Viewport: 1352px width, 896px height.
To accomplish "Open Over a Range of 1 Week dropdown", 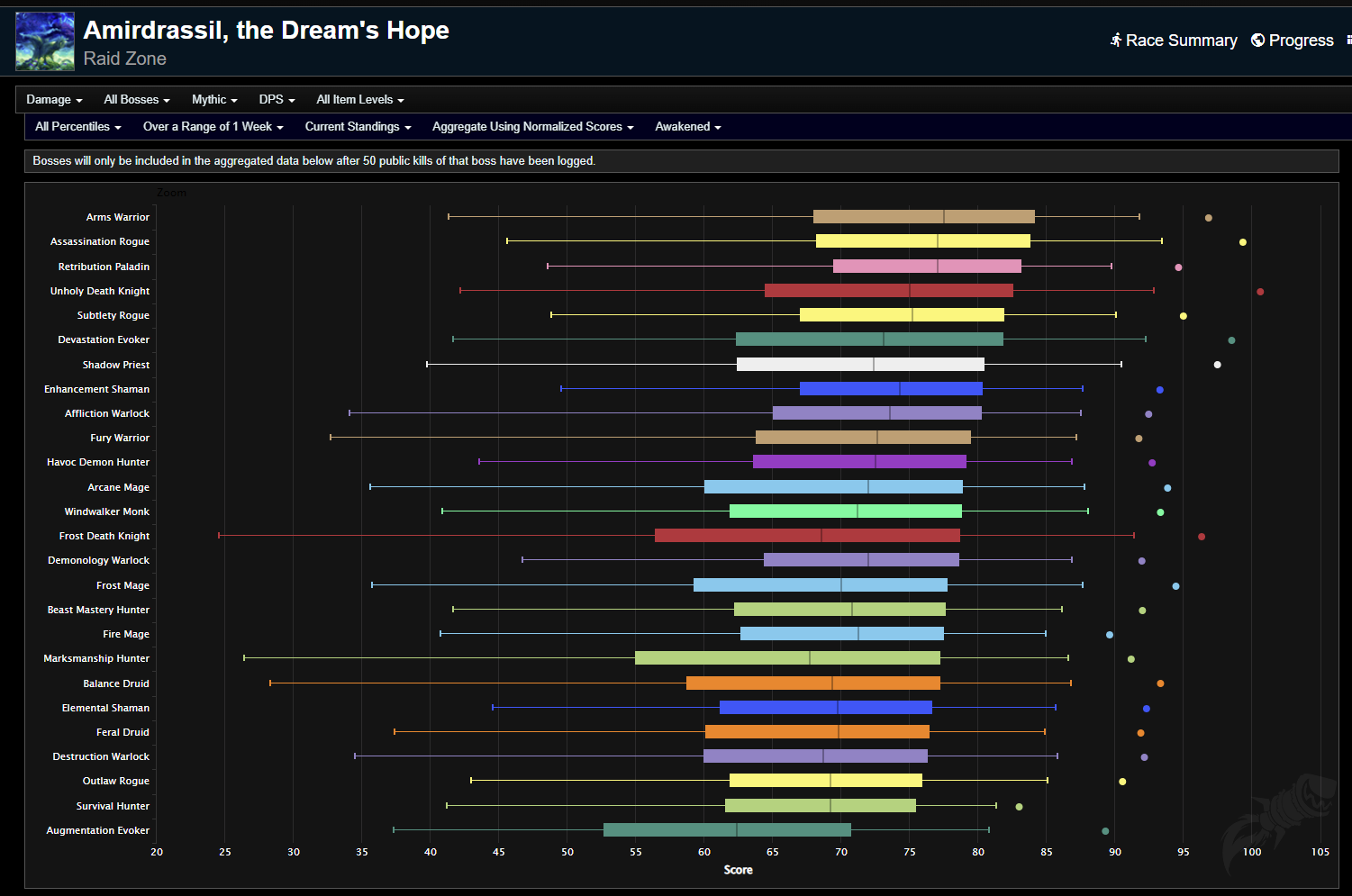I will [x=213, y=127].
